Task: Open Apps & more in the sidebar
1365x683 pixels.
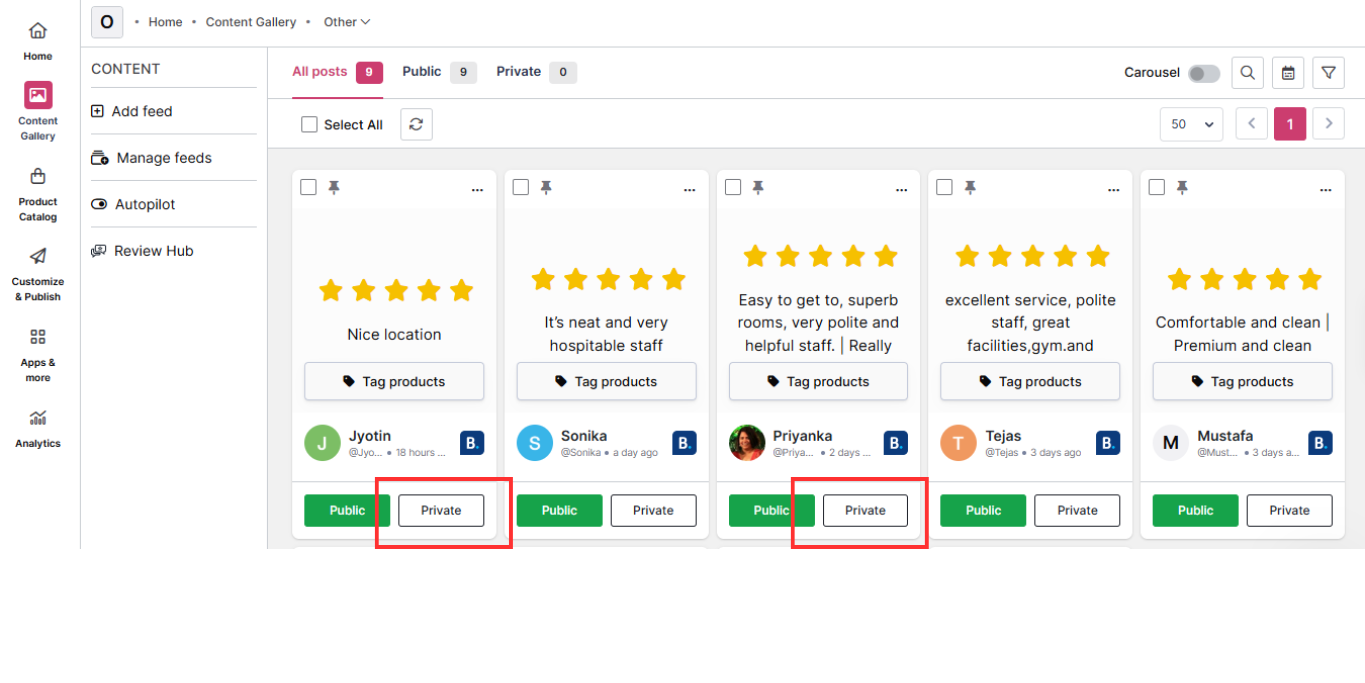Action: (x=38, y=355)
